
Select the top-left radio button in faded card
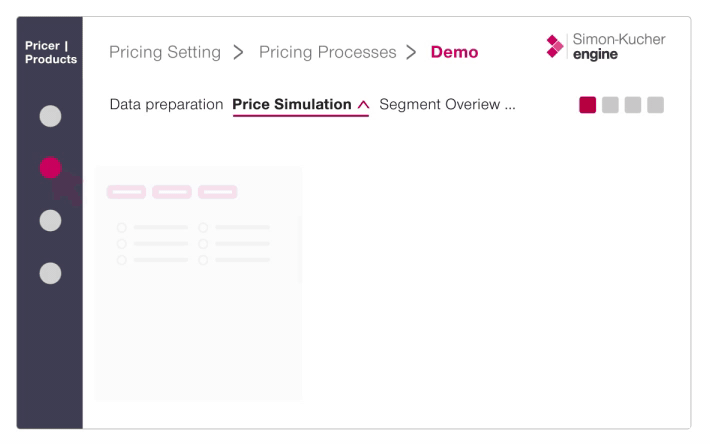point(122,227)
